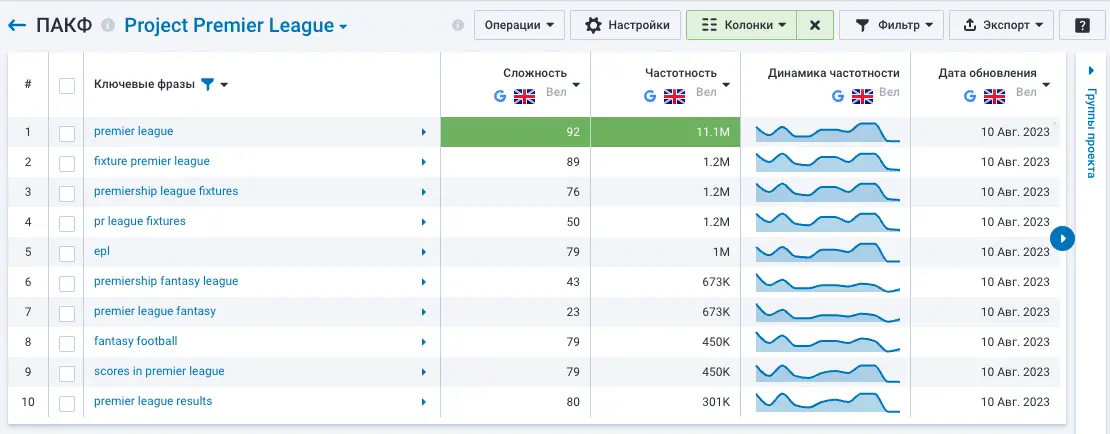This screenshot has height=434, width=1110.
Task: Click the X button next to Колонки
Action: [x=814, y=25]
